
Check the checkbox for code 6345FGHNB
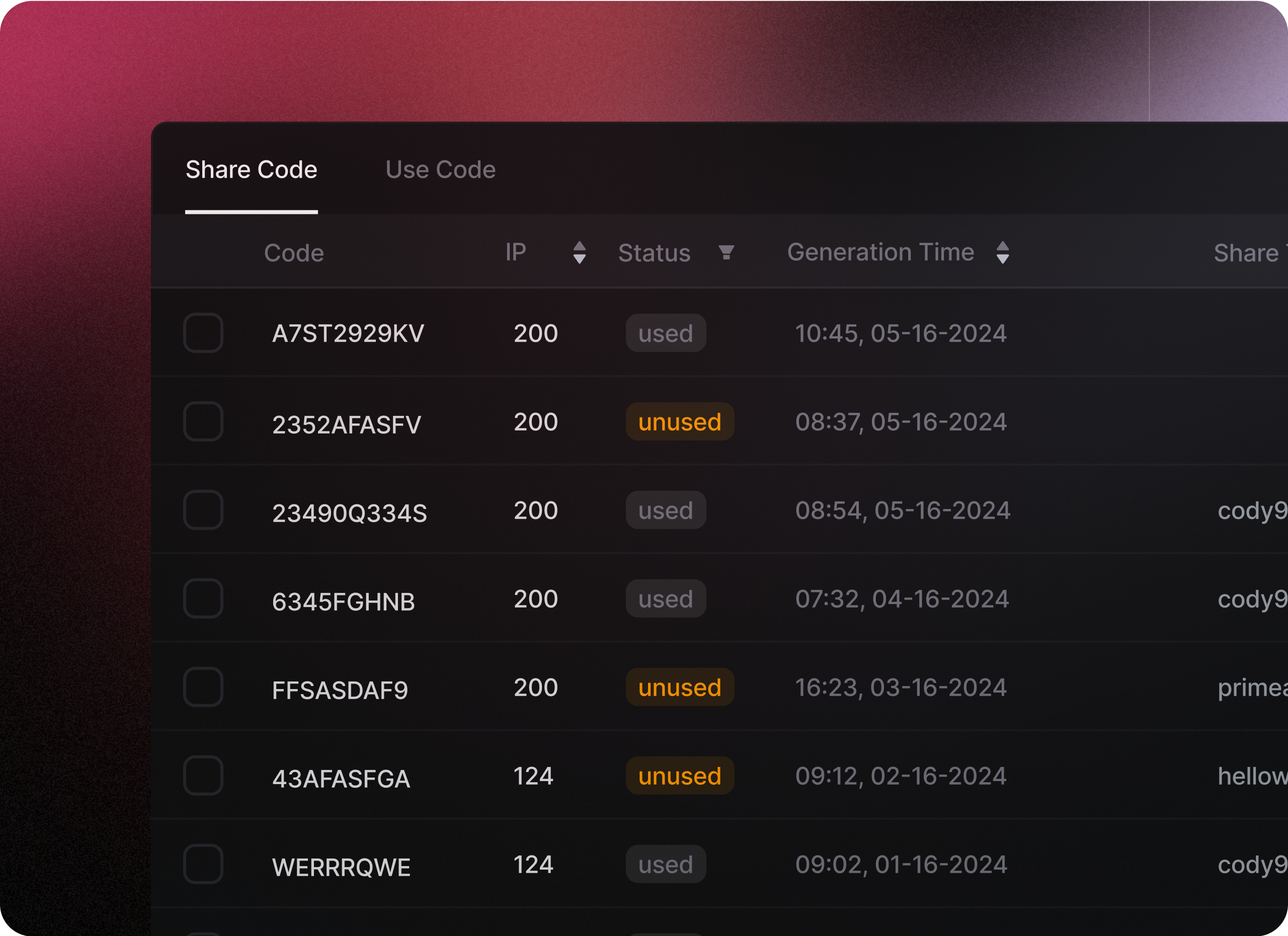pos(203,599)
